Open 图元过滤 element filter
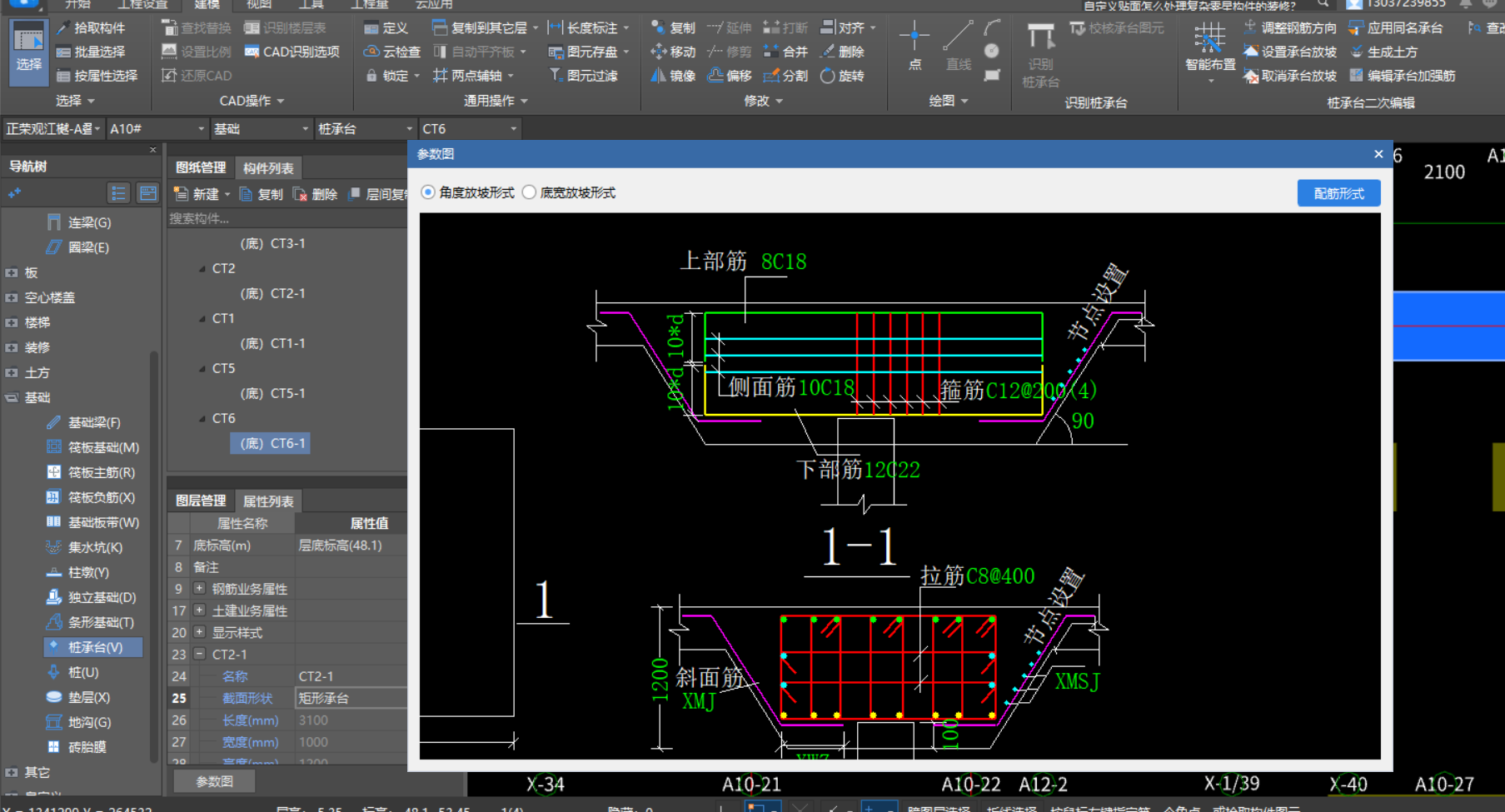The width and height of the screenshot is (1505, 812). (584, 76)
